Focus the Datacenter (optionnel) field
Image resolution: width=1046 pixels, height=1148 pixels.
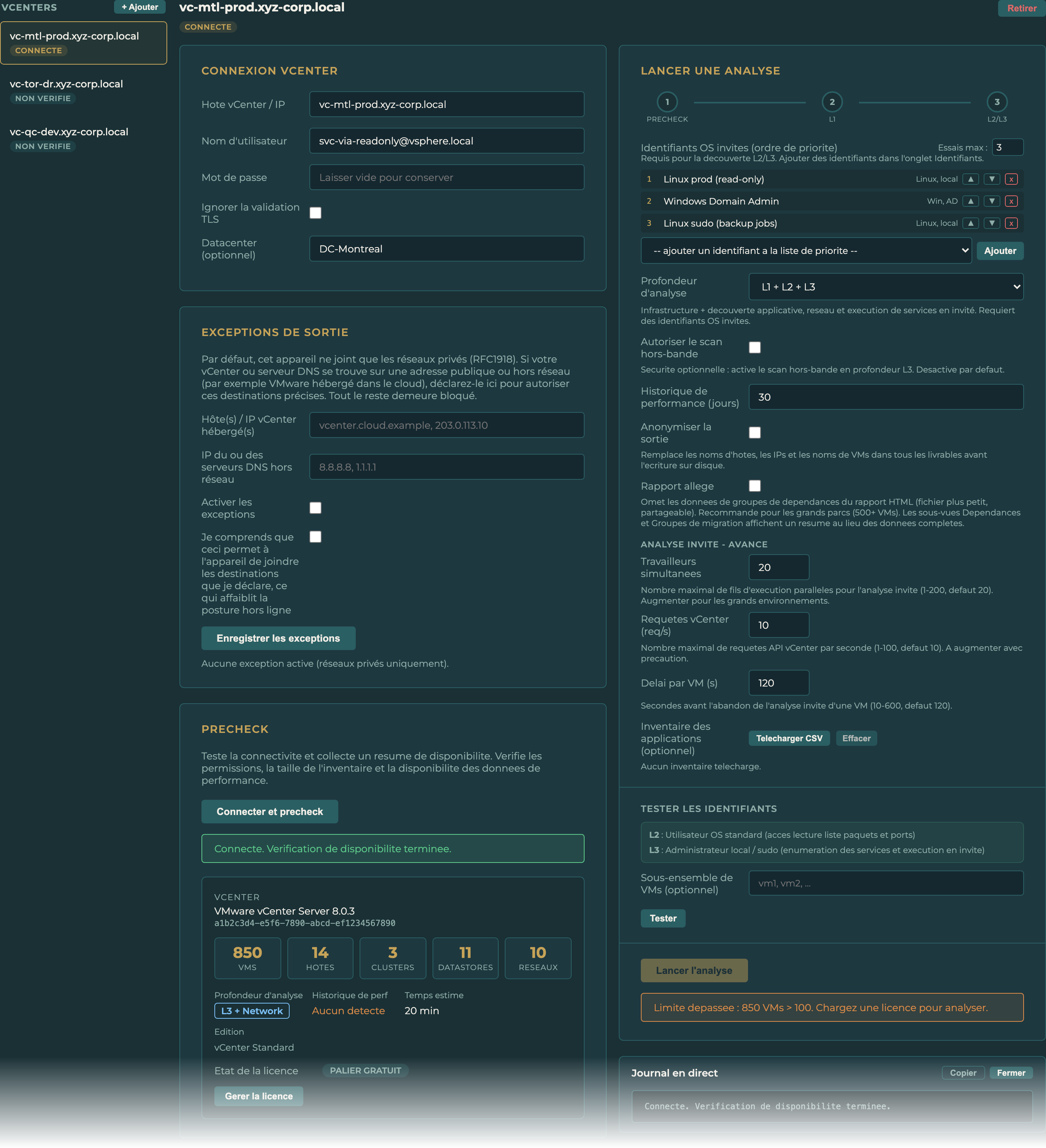[x=447, y=249]
